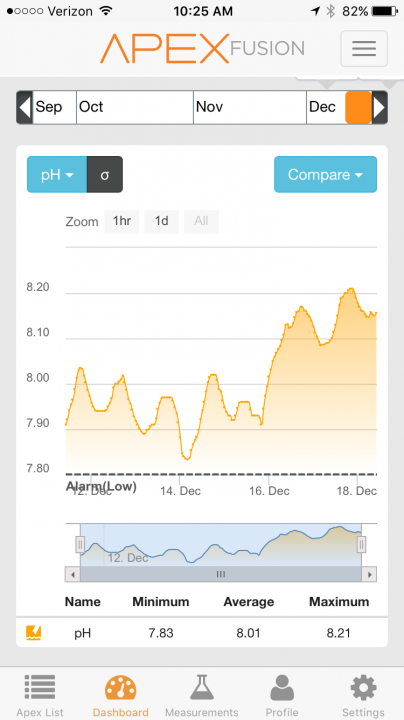Select Sep in the month timeline
The height and width of the screenshot is (720, 404).
coord(54,107)
